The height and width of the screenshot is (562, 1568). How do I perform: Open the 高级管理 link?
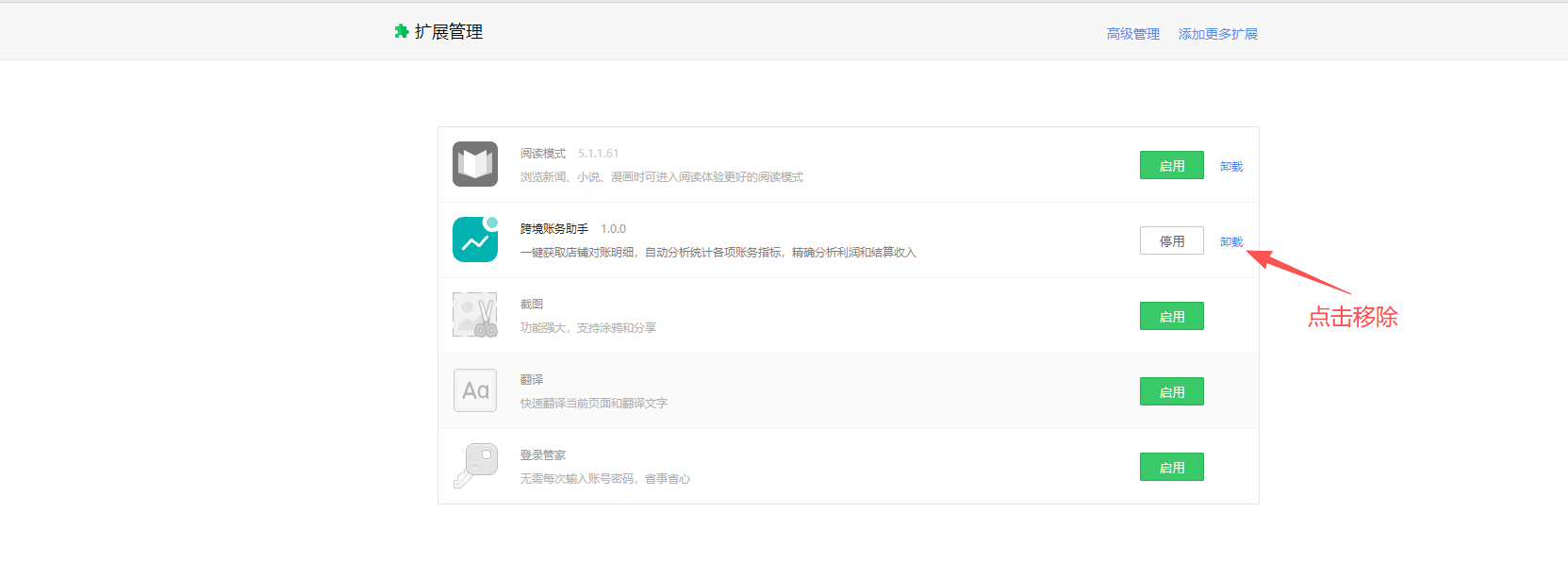coord(1133,34)
